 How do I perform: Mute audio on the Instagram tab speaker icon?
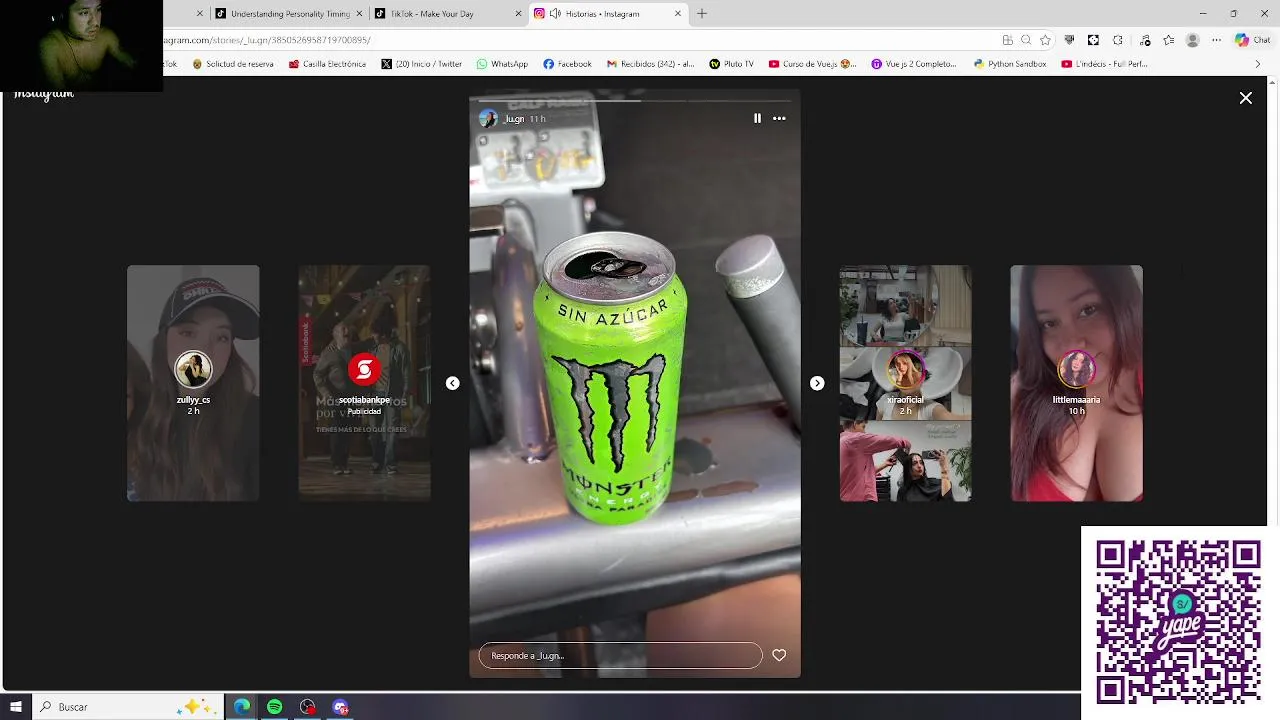coord(555,14)
